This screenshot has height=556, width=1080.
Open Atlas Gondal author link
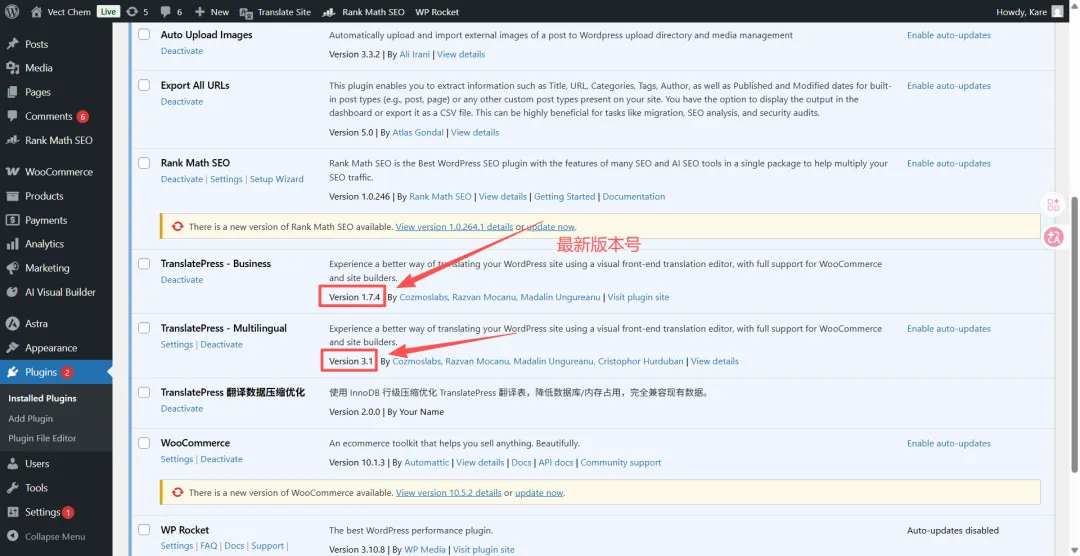[x=418, y=132]
